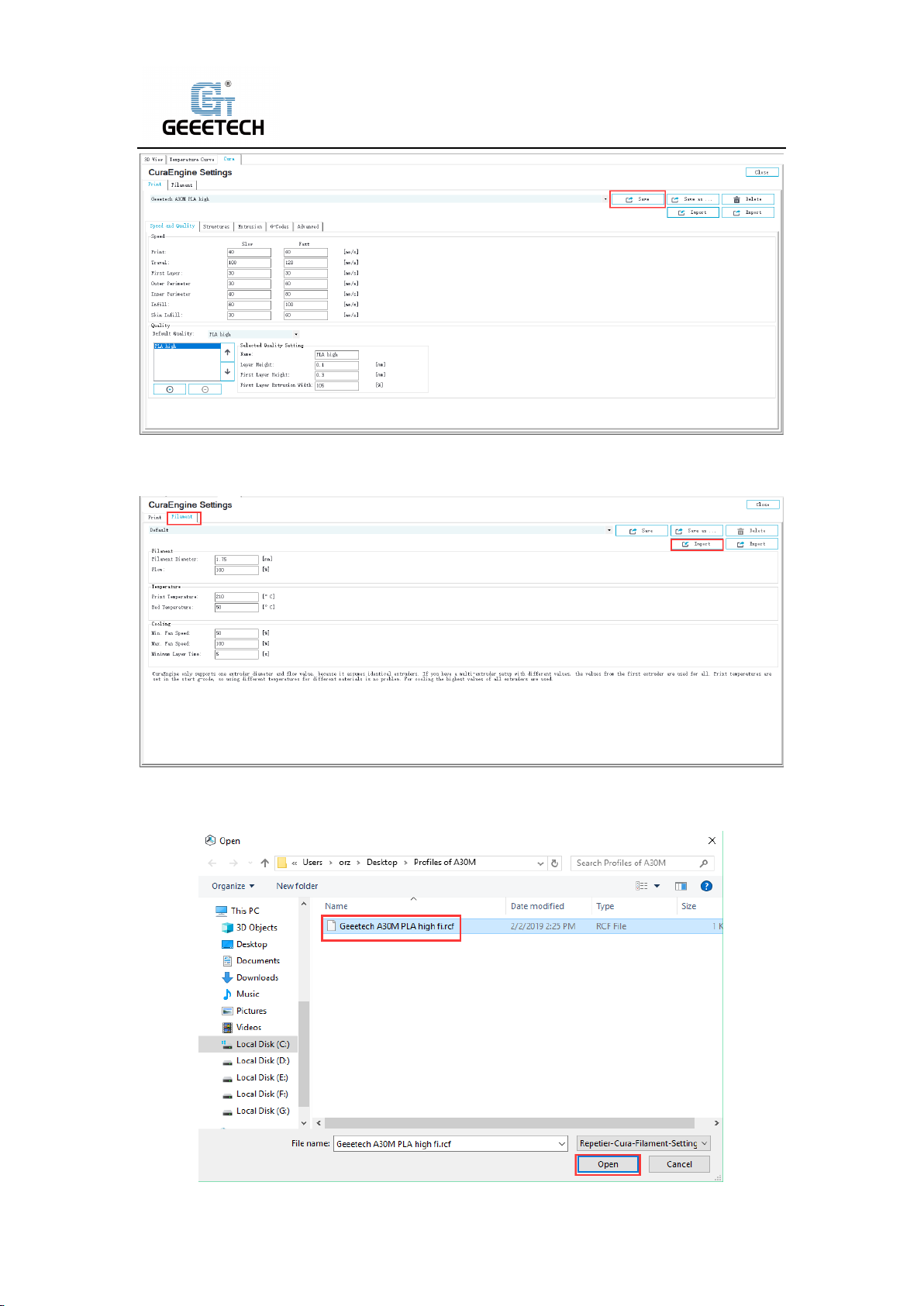This screenshot has height=1306, width=924.
Task: Open the view options dropdown arrow
Action: pyautogui.click(x=657, y=886)
